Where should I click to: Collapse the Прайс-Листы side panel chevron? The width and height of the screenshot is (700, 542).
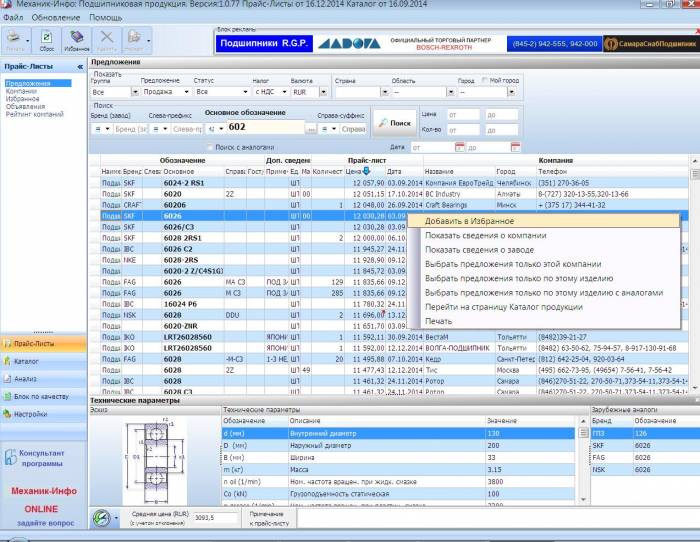pos(79,66)
